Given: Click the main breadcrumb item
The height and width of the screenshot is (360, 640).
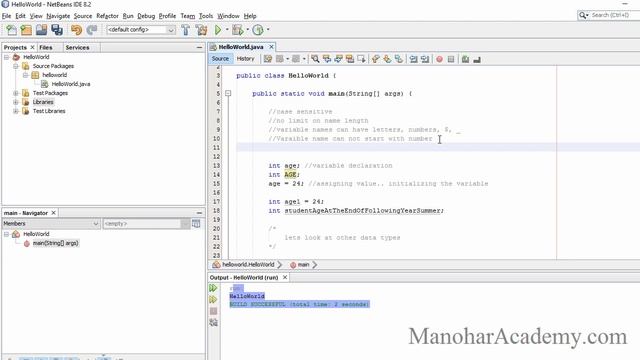Looking at the screenshot, I should click(x=303, y=264).
